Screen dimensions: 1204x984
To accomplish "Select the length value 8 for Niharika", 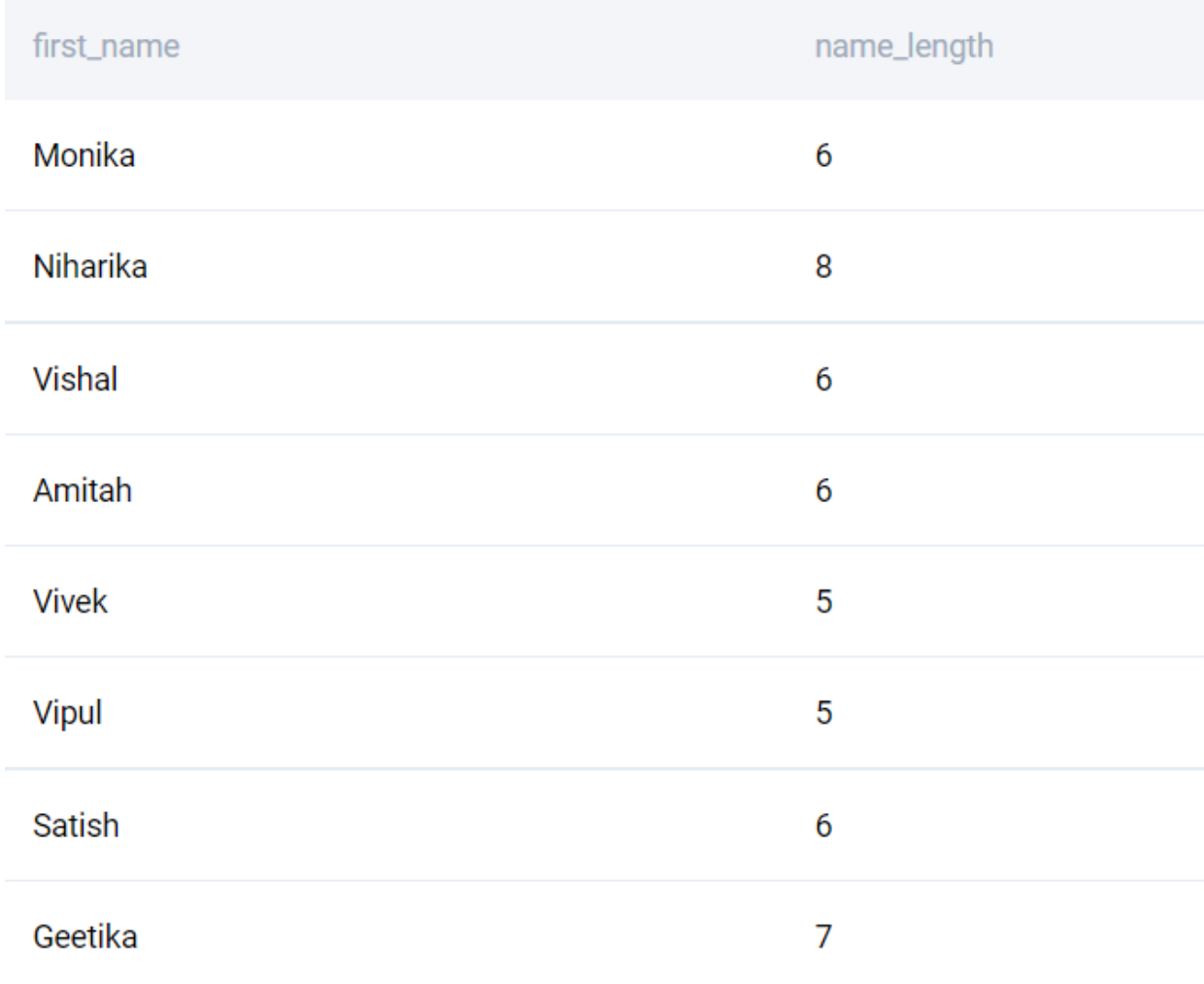I will coord(823,266).
